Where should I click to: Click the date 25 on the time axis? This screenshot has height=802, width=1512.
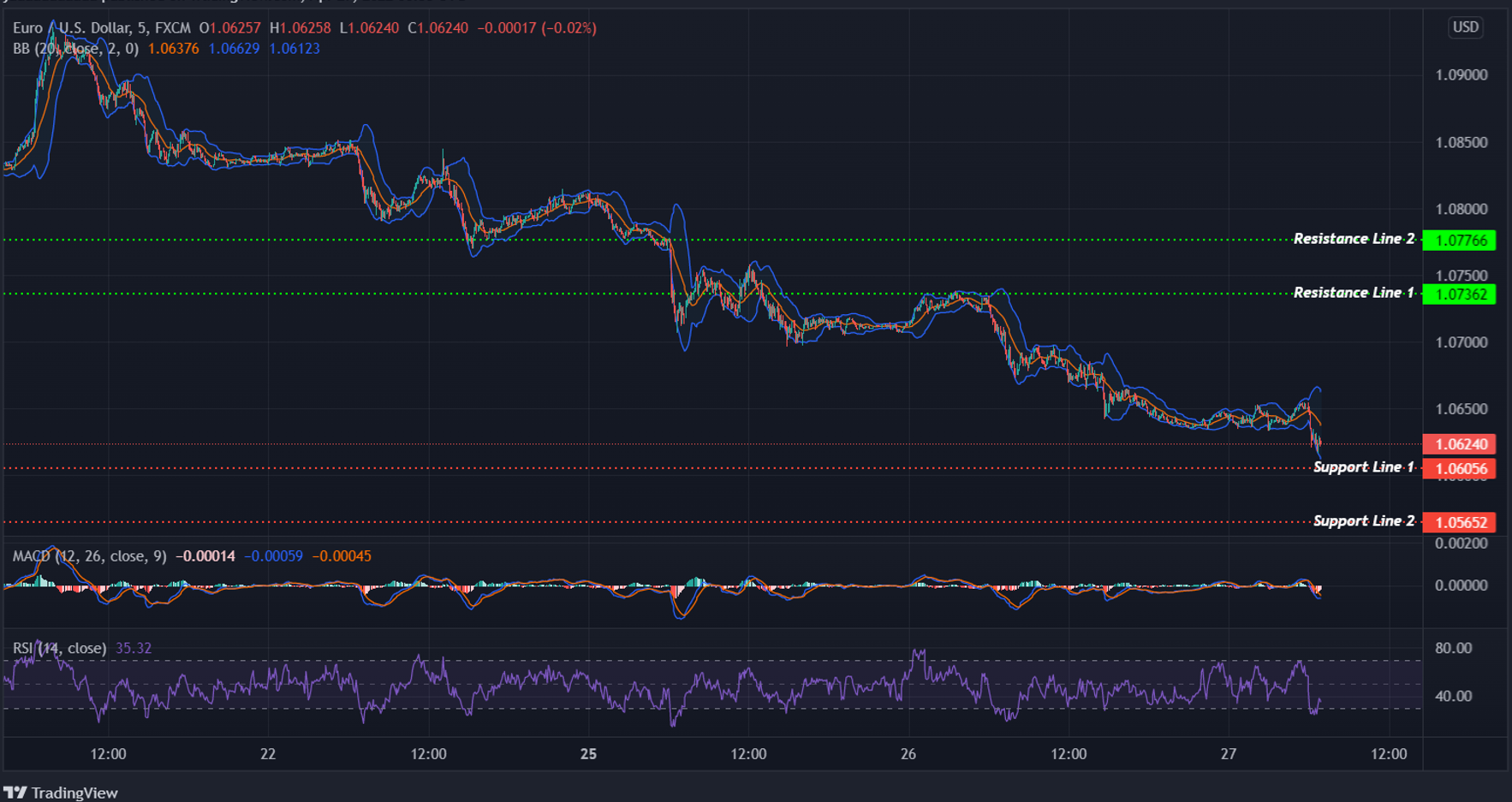tap(587, 754)
